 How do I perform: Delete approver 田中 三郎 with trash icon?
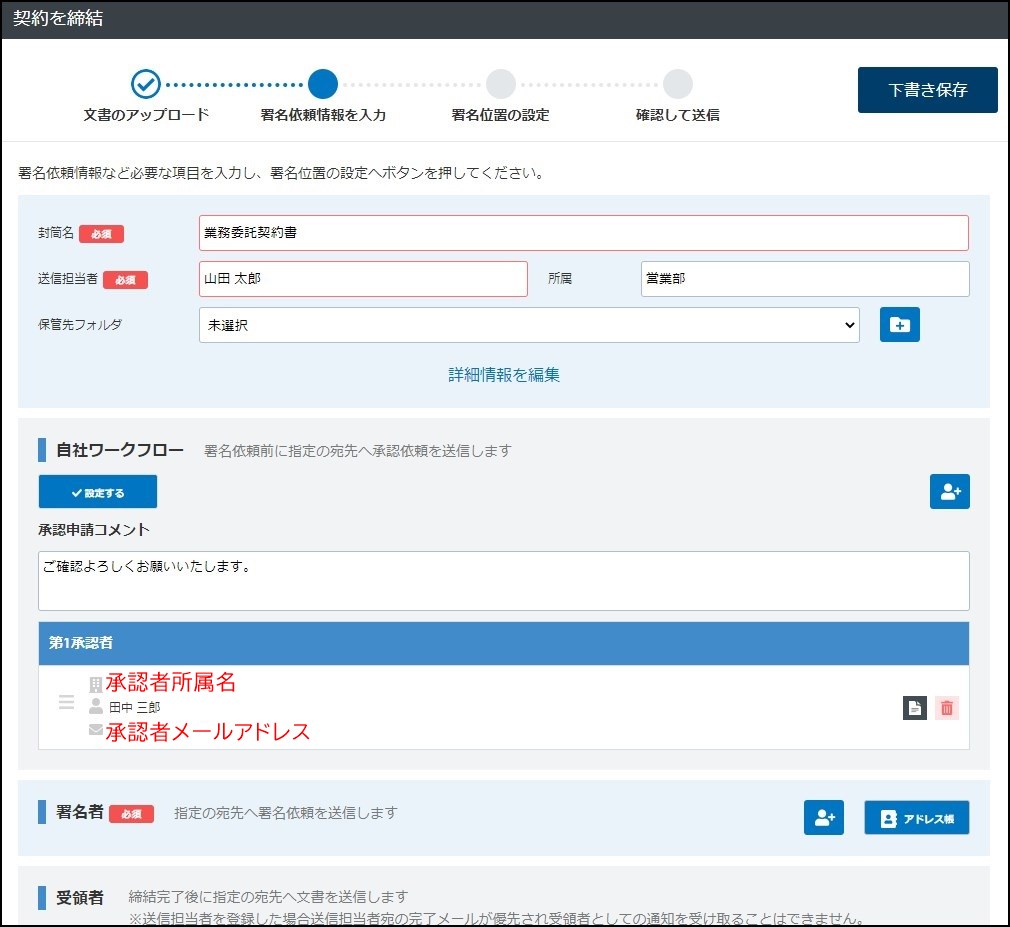(x=947, y=708)
